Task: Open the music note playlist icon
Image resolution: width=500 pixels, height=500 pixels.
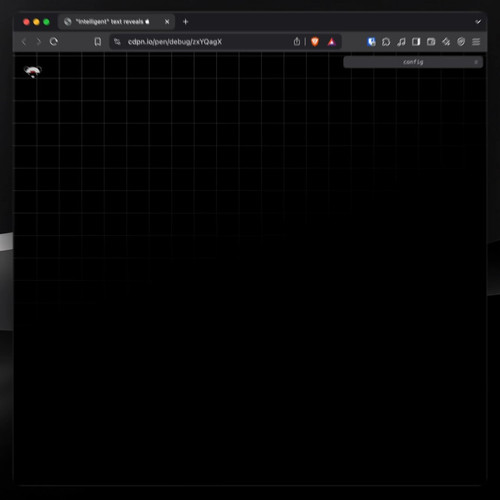Action: (x=401, y=42)
